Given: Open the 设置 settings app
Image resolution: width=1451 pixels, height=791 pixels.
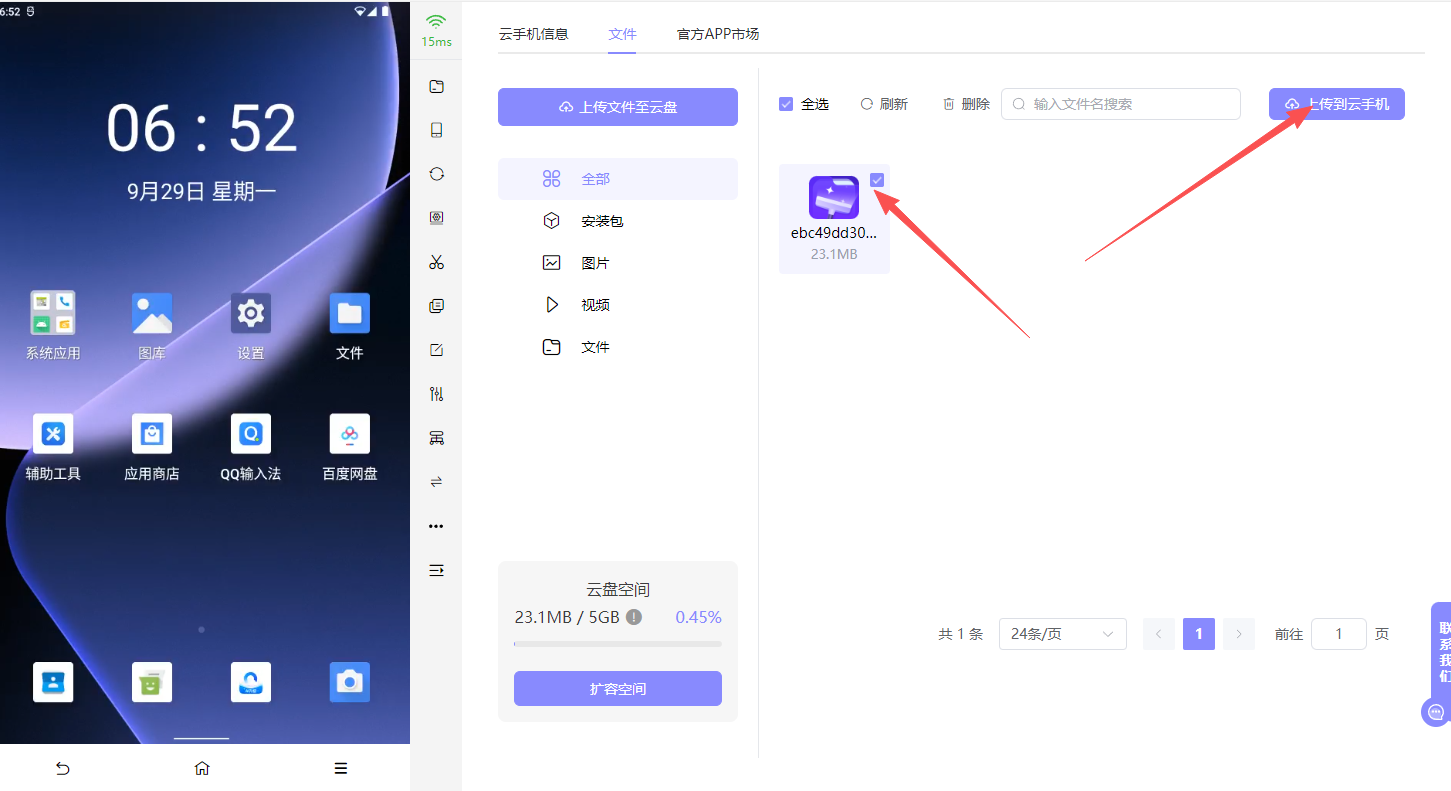Looking at the screenshot, I should tap(251, 314).
